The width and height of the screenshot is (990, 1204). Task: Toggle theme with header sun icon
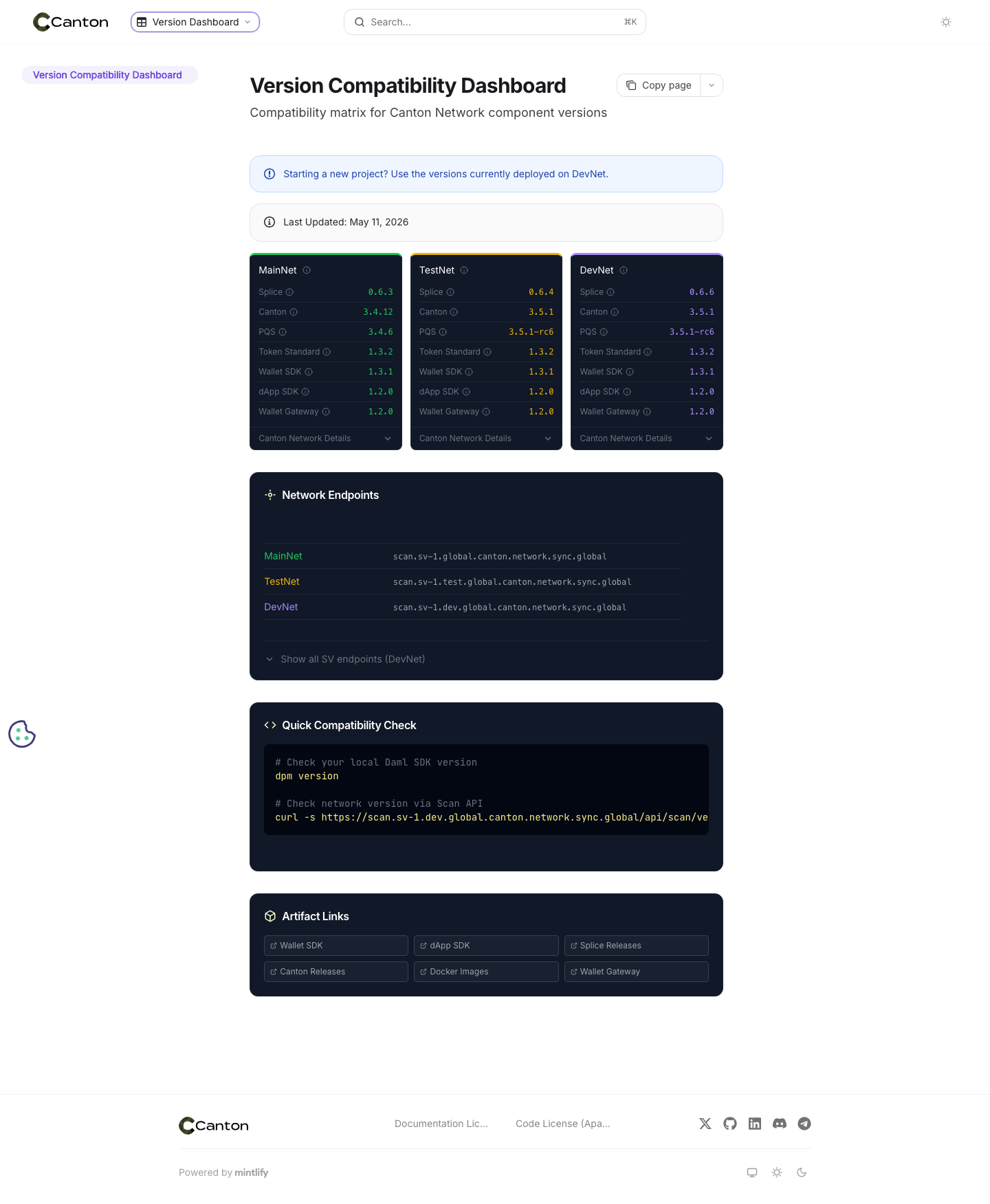tap(946, 22)
